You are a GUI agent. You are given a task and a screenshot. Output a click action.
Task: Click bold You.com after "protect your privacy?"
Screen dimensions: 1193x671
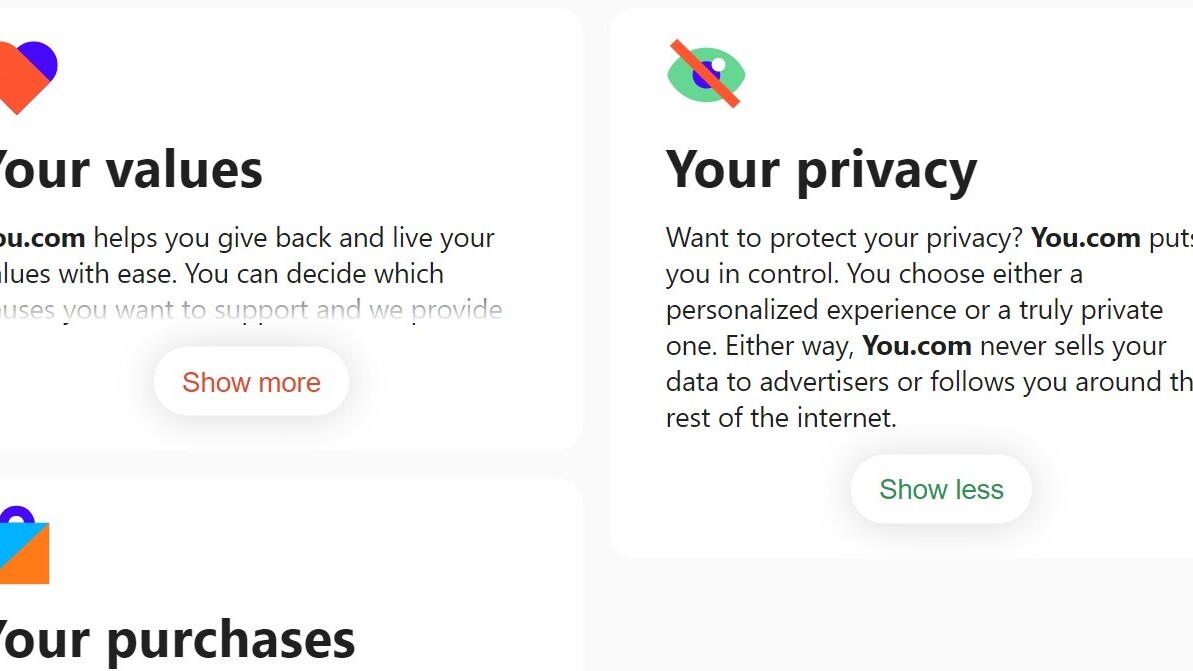(1085, 238)
